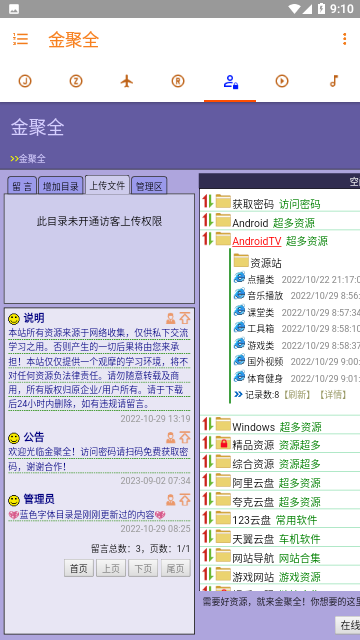Screen dimensions: 360x640
Task: Click the 上页 pagination button
Action: pyautogui.click(x=111, y=568)
